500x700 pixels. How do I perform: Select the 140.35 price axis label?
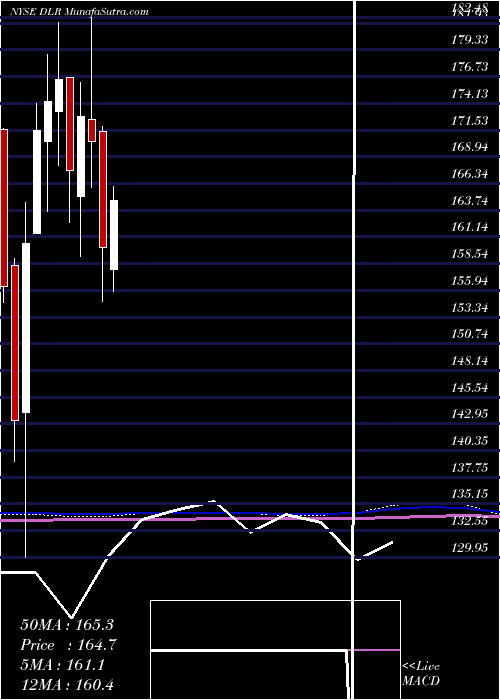pyautogui.click(x=468, y=441)
